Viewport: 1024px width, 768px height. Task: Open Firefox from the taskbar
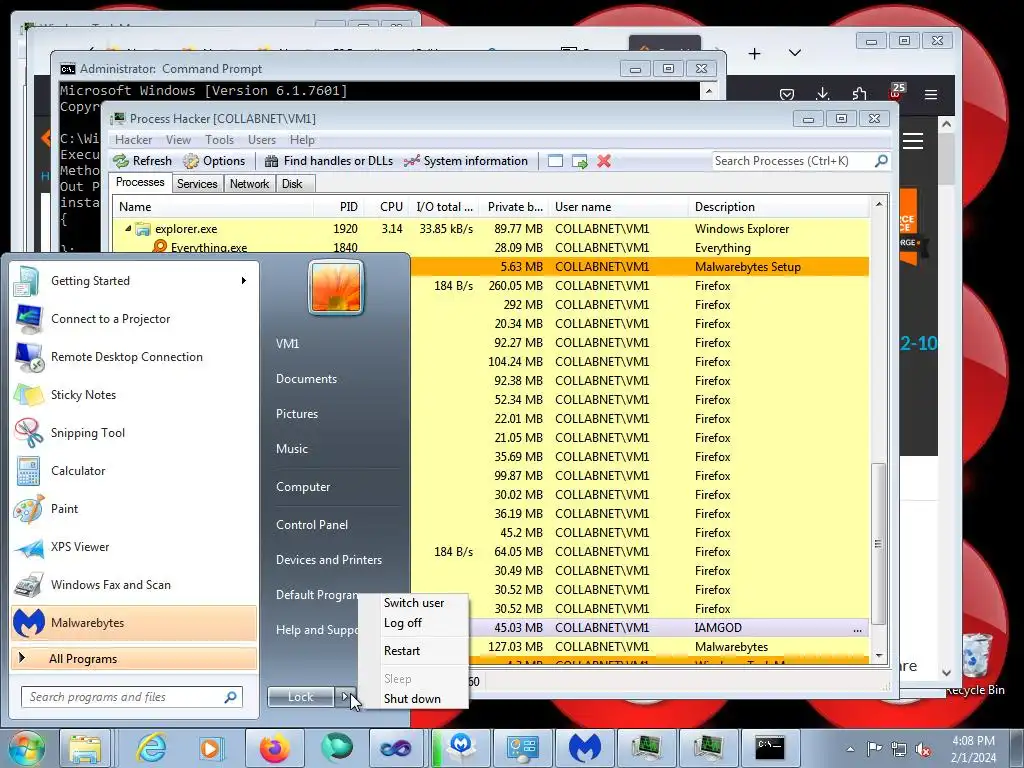pyautogui.click(x=274, y=748)
